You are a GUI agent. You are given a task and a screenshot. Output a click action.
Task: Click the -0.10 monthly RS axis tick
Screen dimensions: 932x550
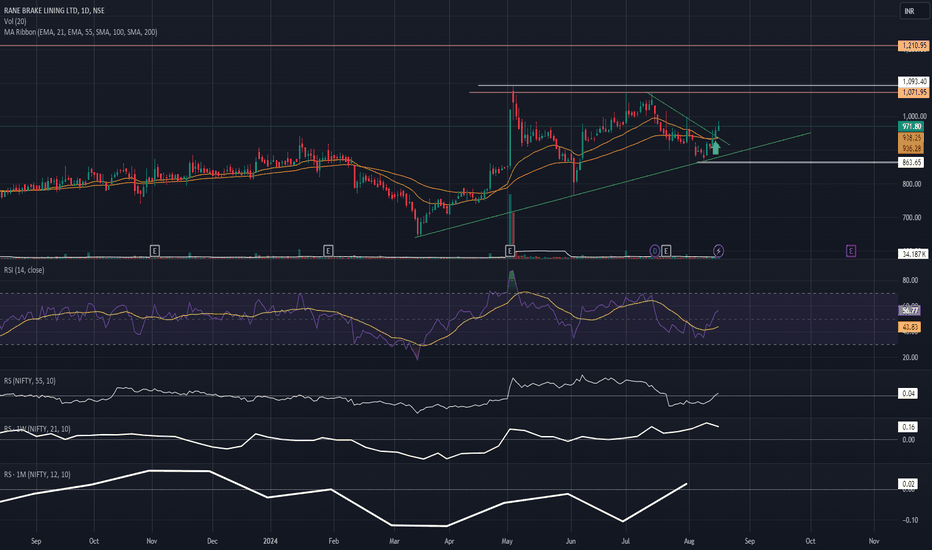909,520
